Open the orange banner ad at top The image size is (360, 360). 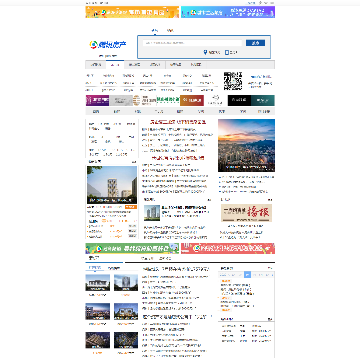coord(132,12)
